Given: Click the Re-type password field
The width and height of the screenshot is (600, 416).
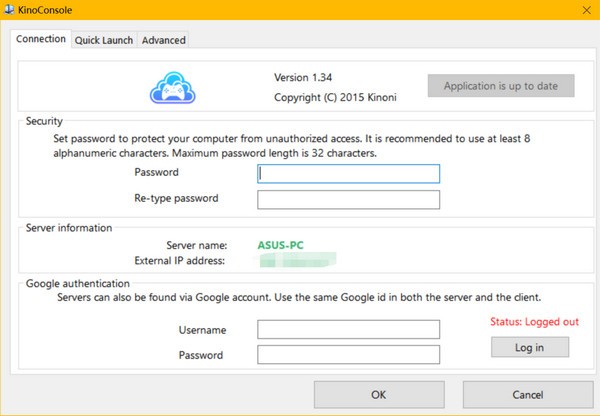Looking at the screenshot, I should click(348, 199).
